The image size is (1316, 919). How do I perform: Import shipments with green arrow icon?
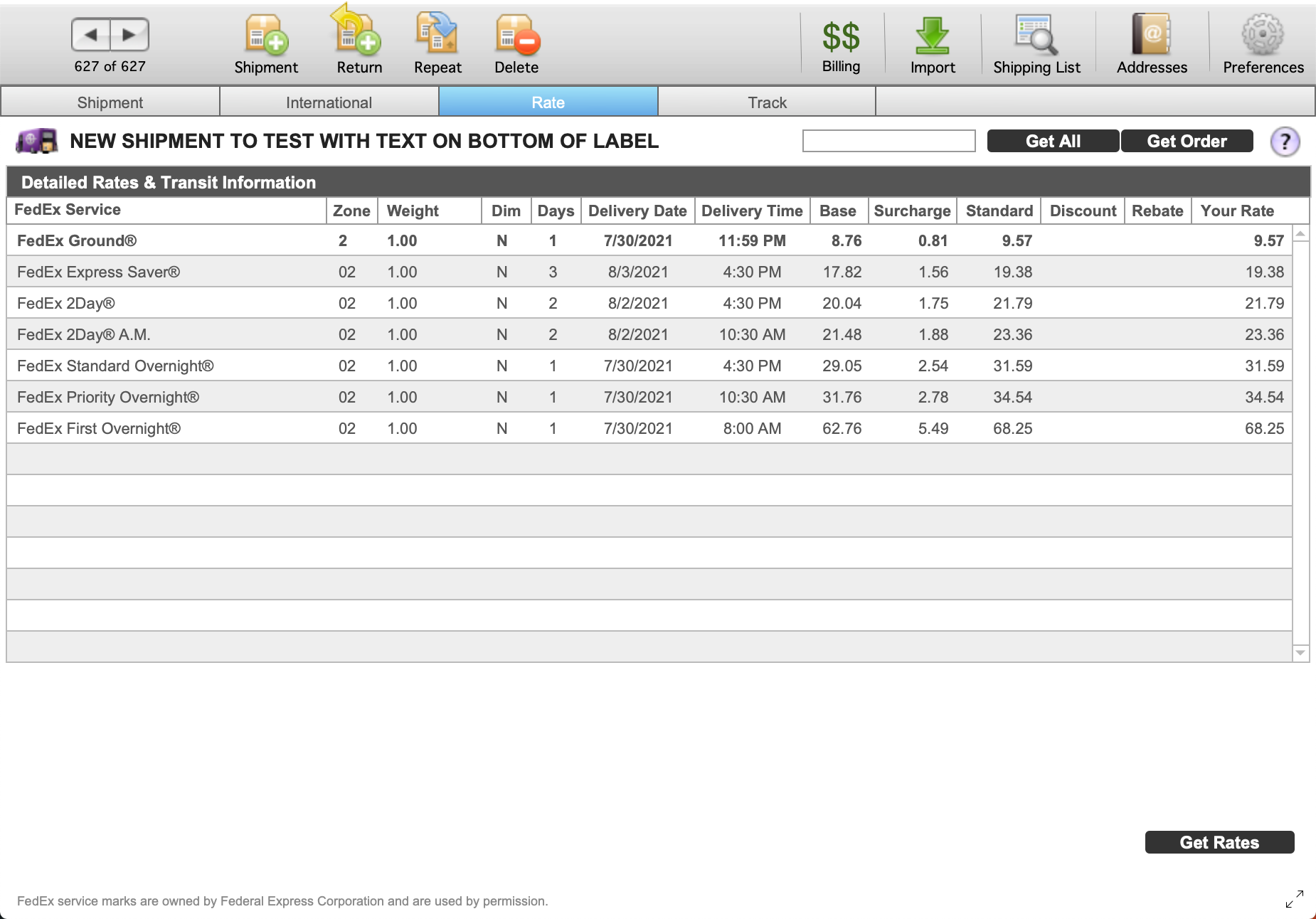pyautogui.click(x=933, y=46)
